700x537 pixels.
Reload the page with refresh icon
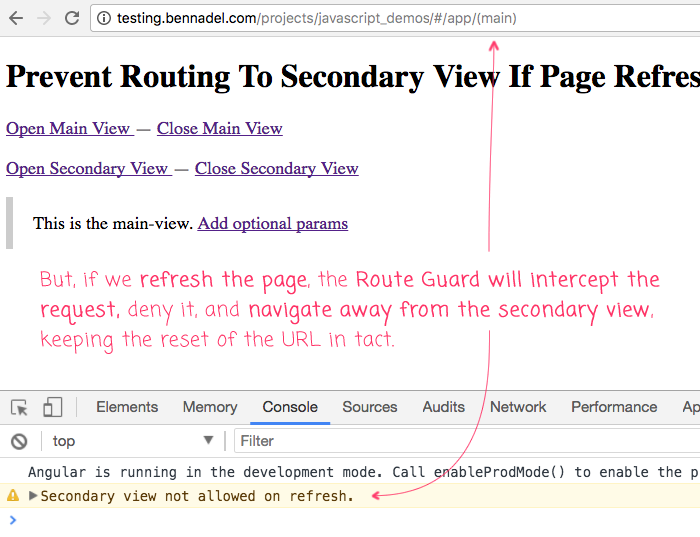(x=72, y=18)
